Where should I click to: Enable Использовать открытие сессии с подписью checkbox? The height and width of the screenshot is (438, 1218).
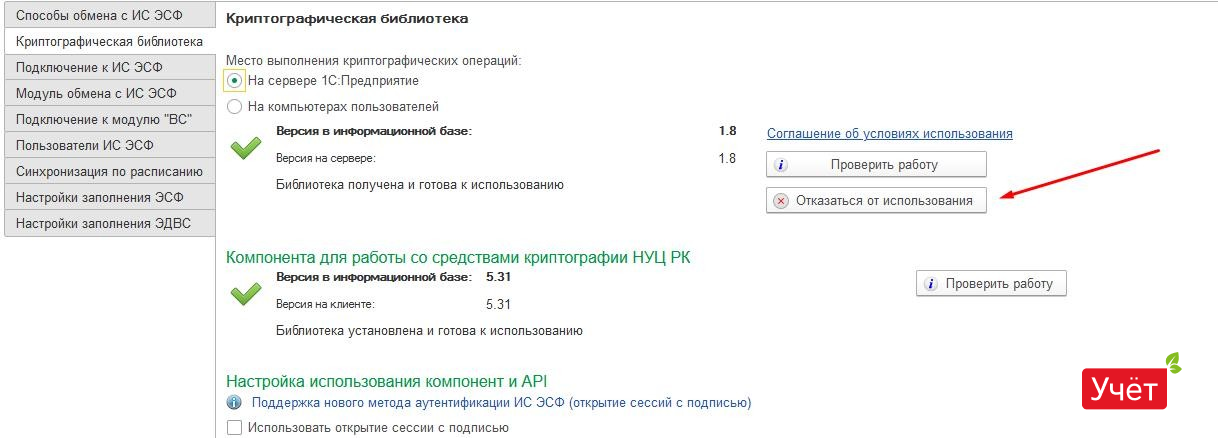235,428
